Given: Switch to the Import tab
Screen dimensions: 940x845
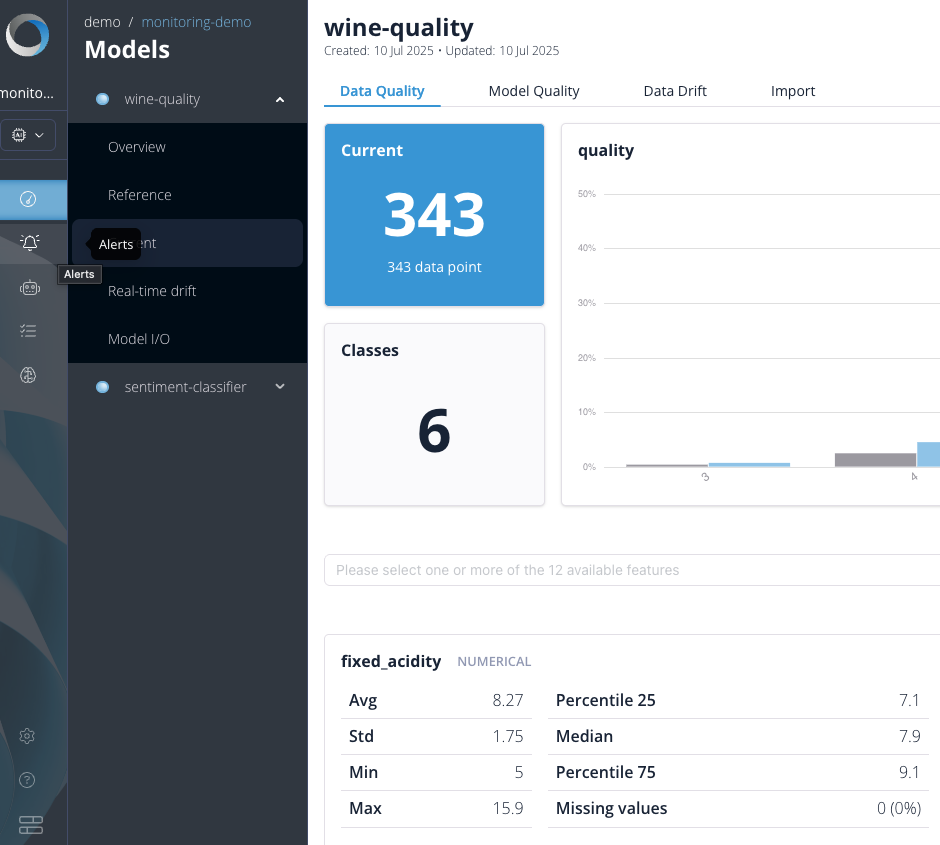Looking at the screenshot, I should (793, 91).
